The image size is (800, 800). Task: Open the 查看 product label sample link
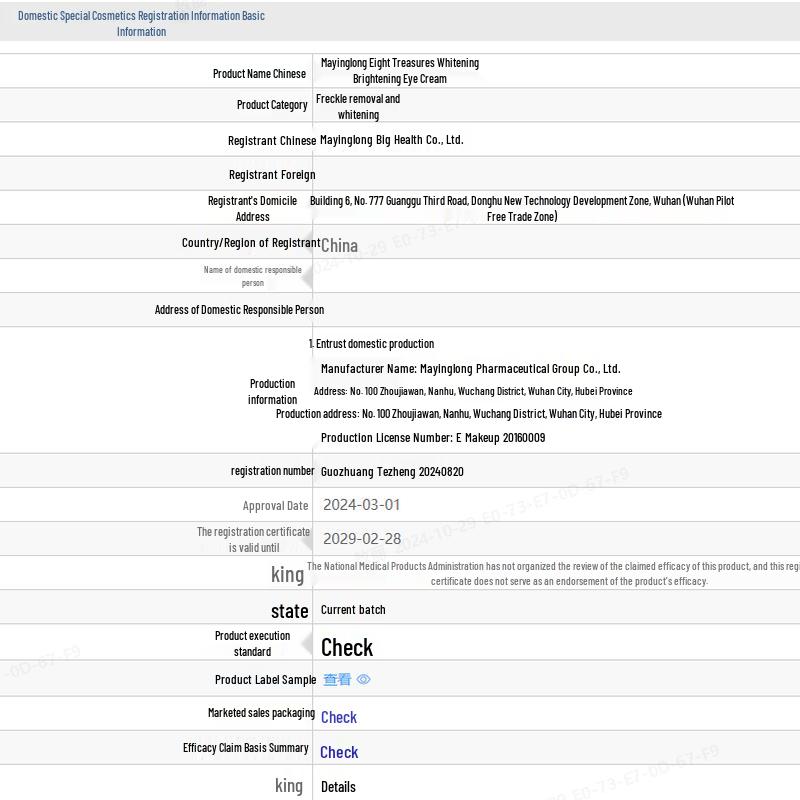[x=337, y=680]
